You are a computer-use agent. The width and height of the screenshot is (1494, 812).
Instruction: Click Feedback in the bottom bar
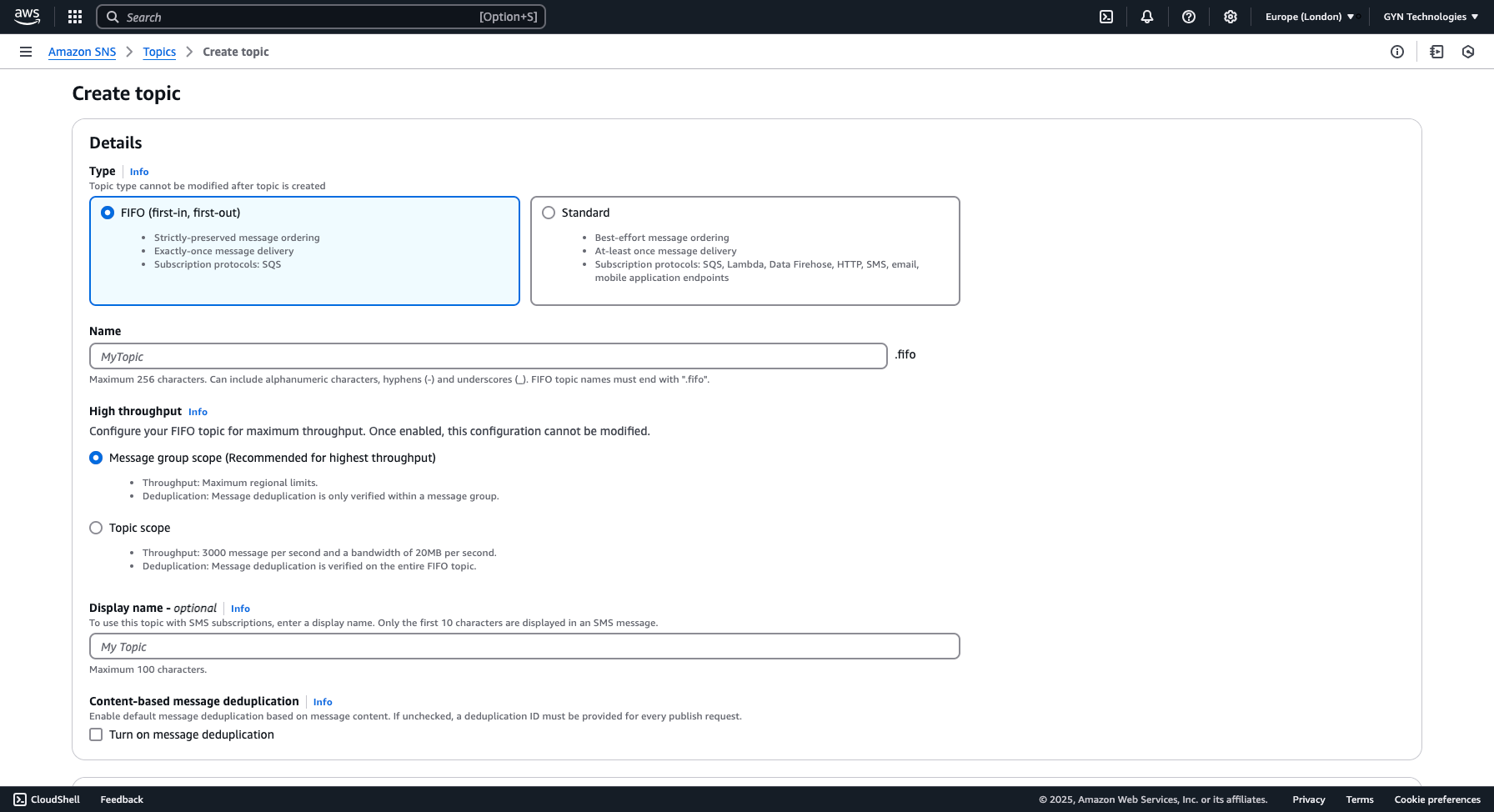click(x=121, y=799)
